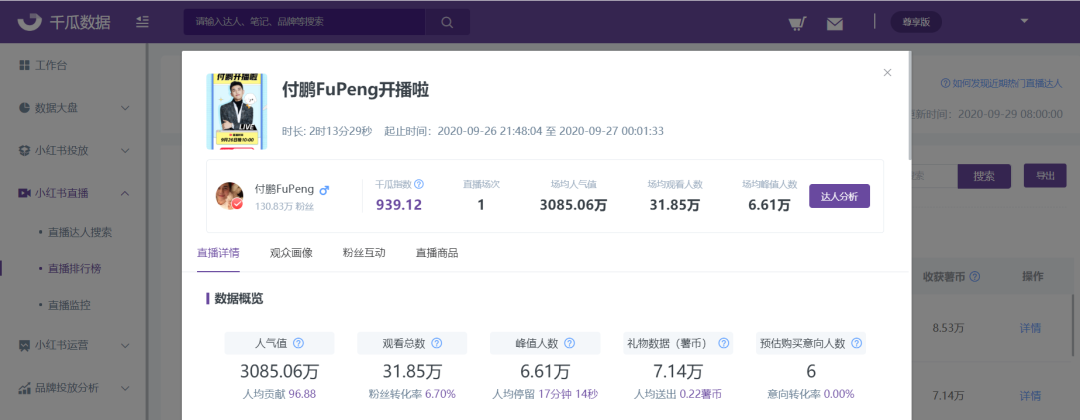Image resolution: width=1080 pixels, height=420 pixels.
Task: Click the 意向转化率 0.00% text
Action: pos(811,395)
